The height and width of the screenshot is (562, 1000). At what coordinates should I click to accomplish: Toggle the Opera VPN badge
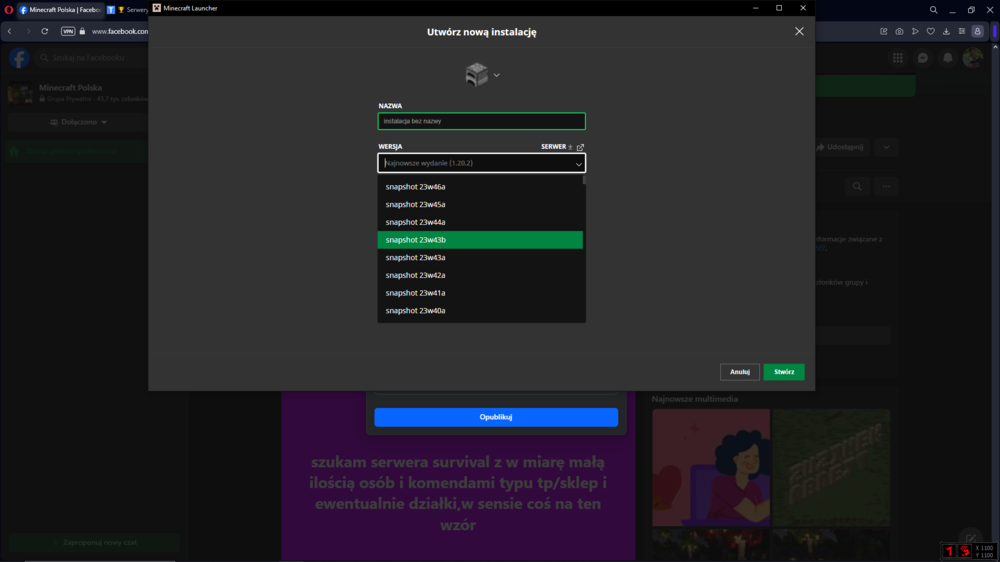pyautogui.click(x=68, y=31)
